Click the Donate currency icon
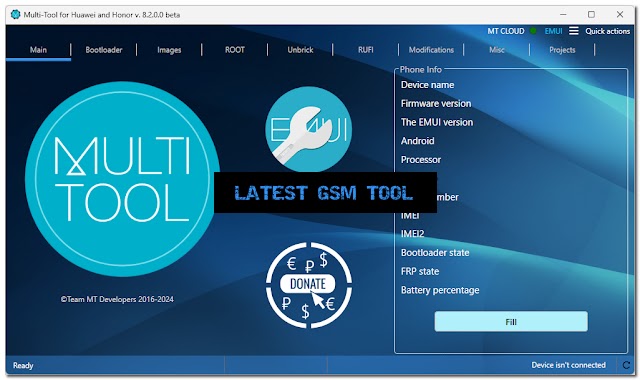The image size is (640, 380). tap(309, 285)
